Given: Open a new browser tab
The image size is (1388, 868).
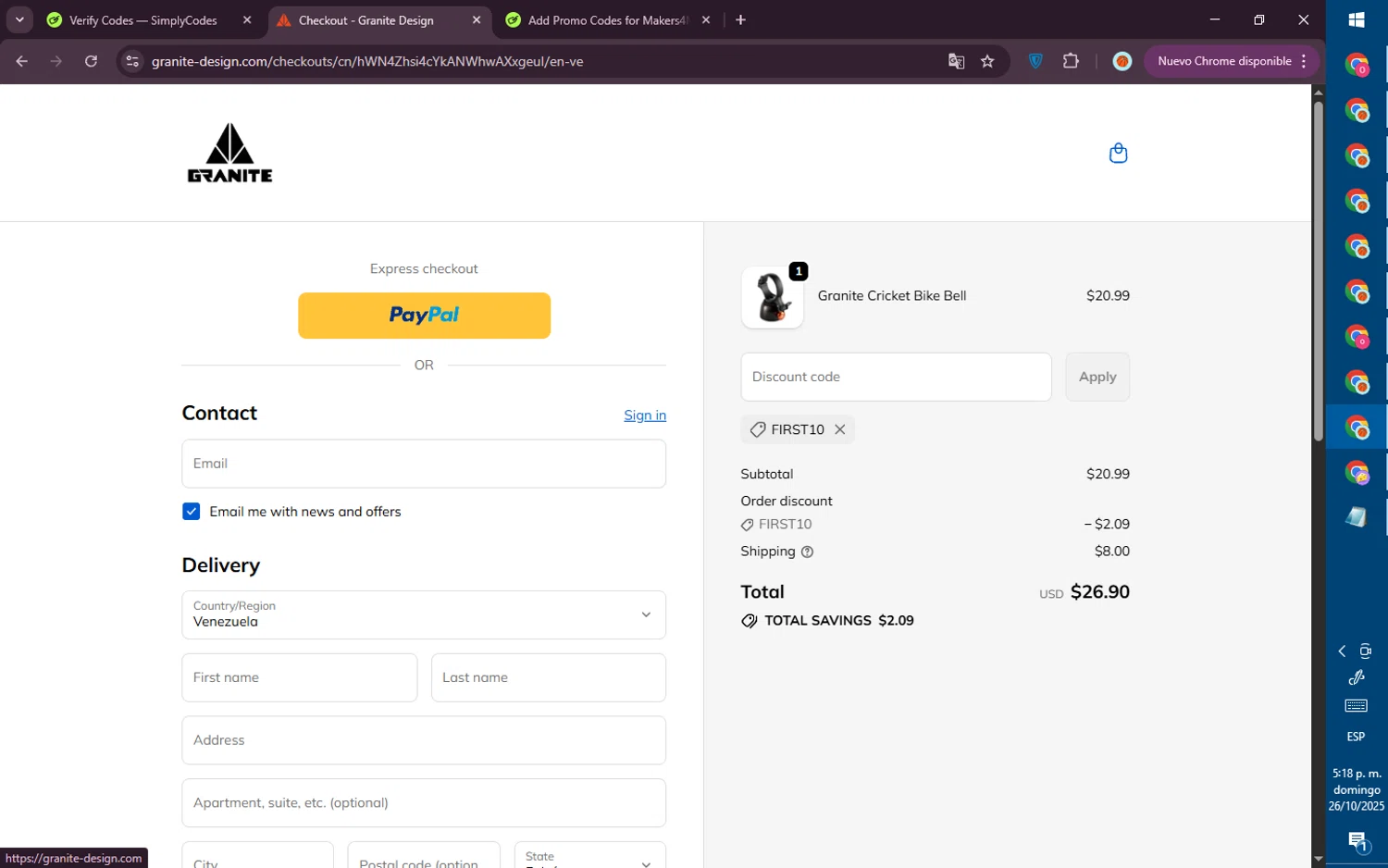Looking at the screenshot, I should click(x=740, y=20).
